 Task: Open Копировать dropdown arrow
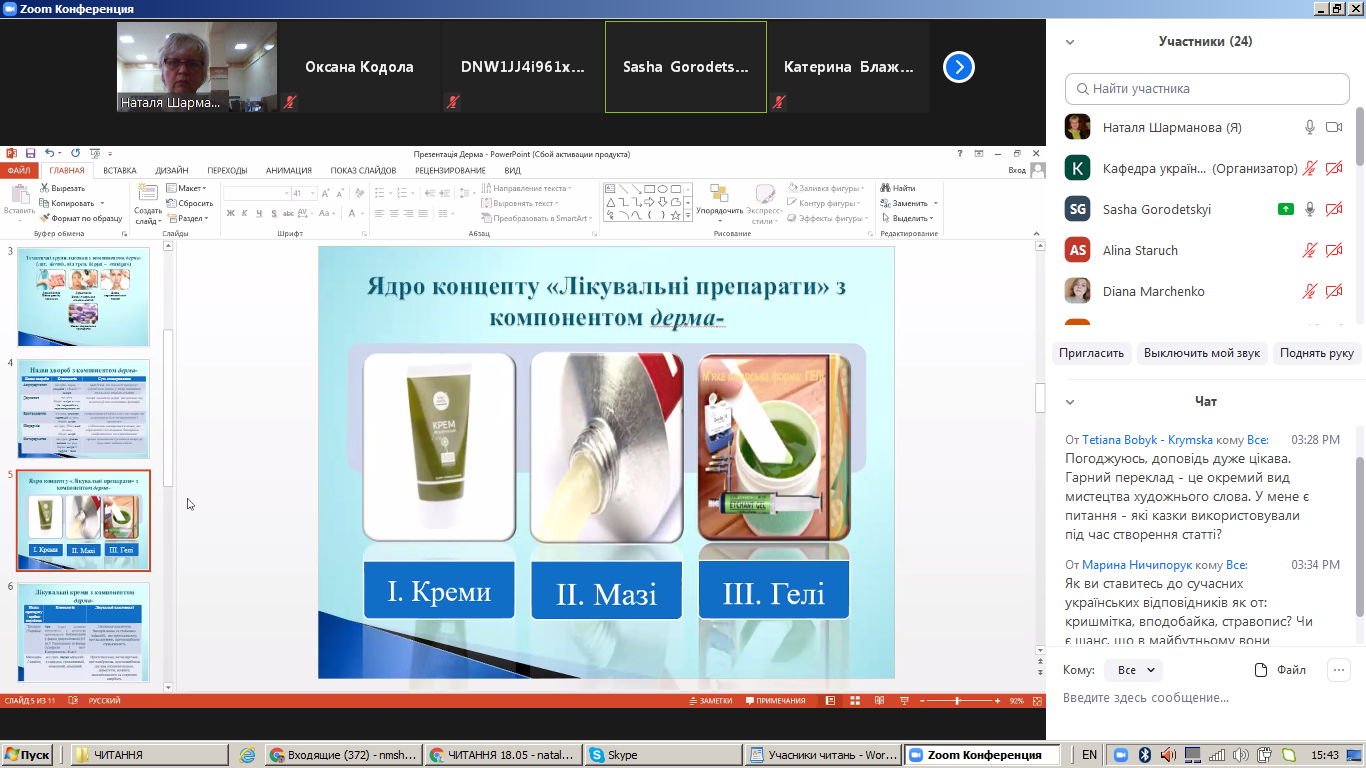point(102,203)
